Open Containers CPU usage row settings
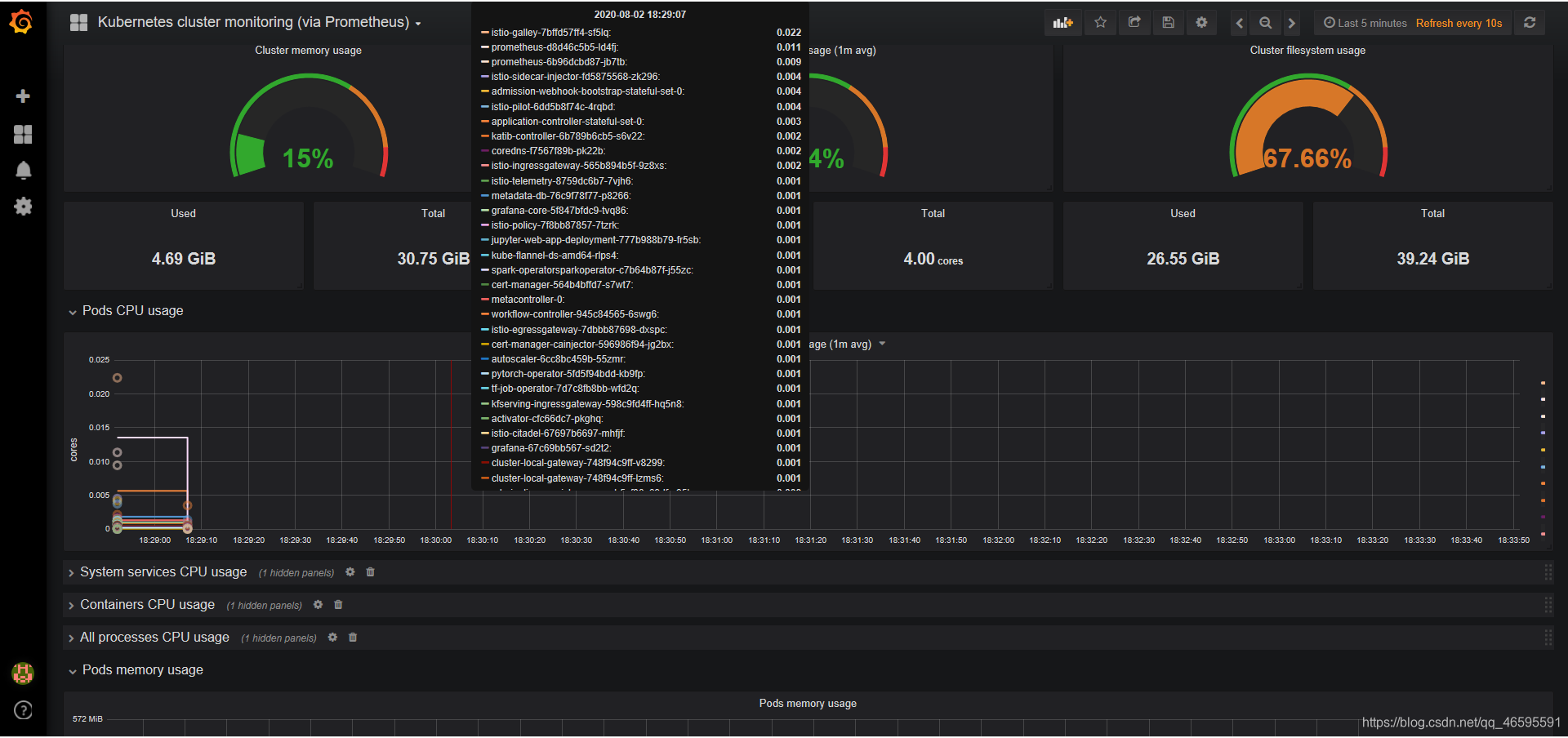Screen dimensions: 1568x738 318,605
